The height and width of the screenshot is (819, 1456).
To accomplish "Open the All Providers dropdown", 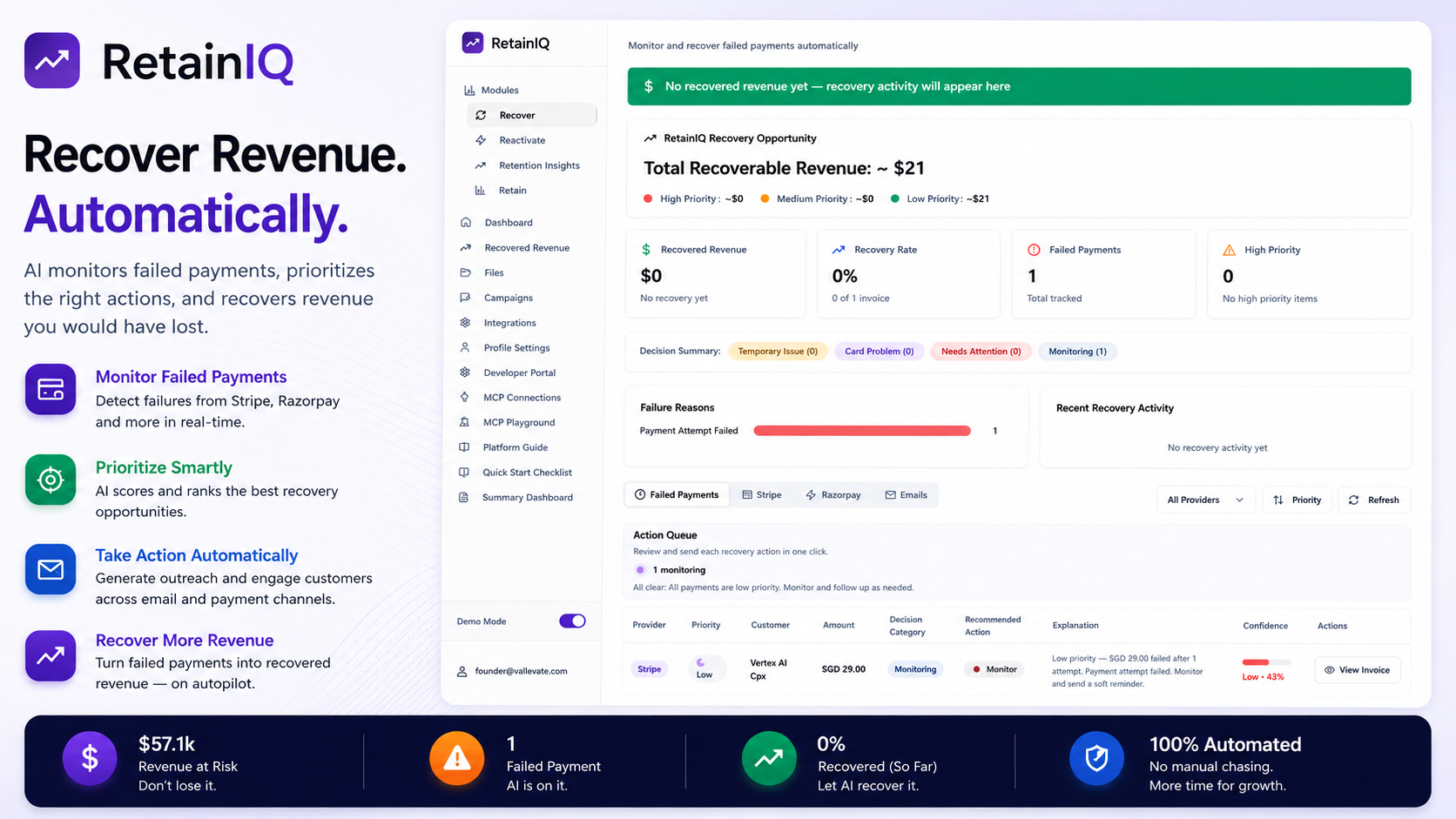I will (x=1205, y=500).
